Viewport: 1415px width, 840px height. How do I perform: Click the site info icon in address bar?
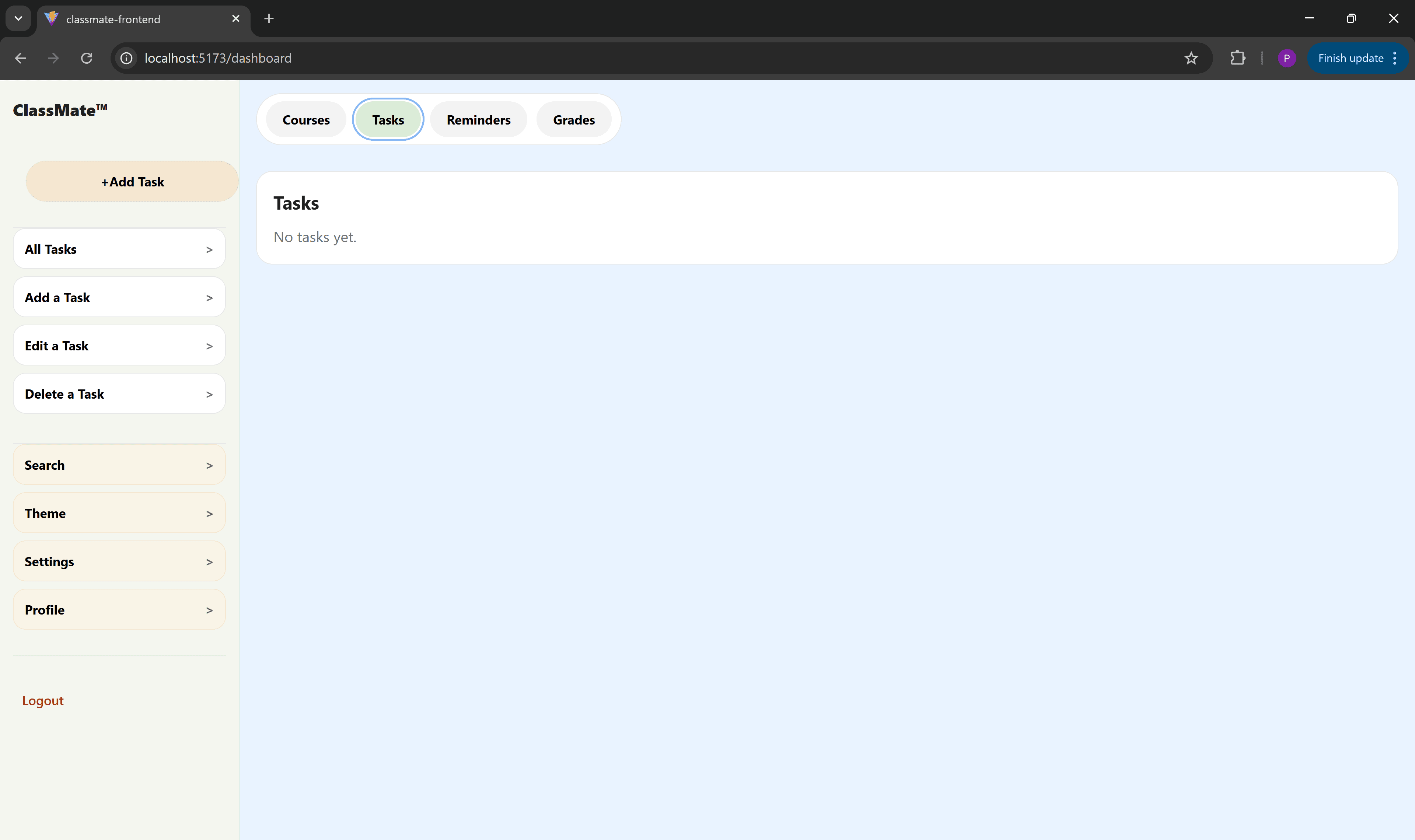click(x=126, y=58)
